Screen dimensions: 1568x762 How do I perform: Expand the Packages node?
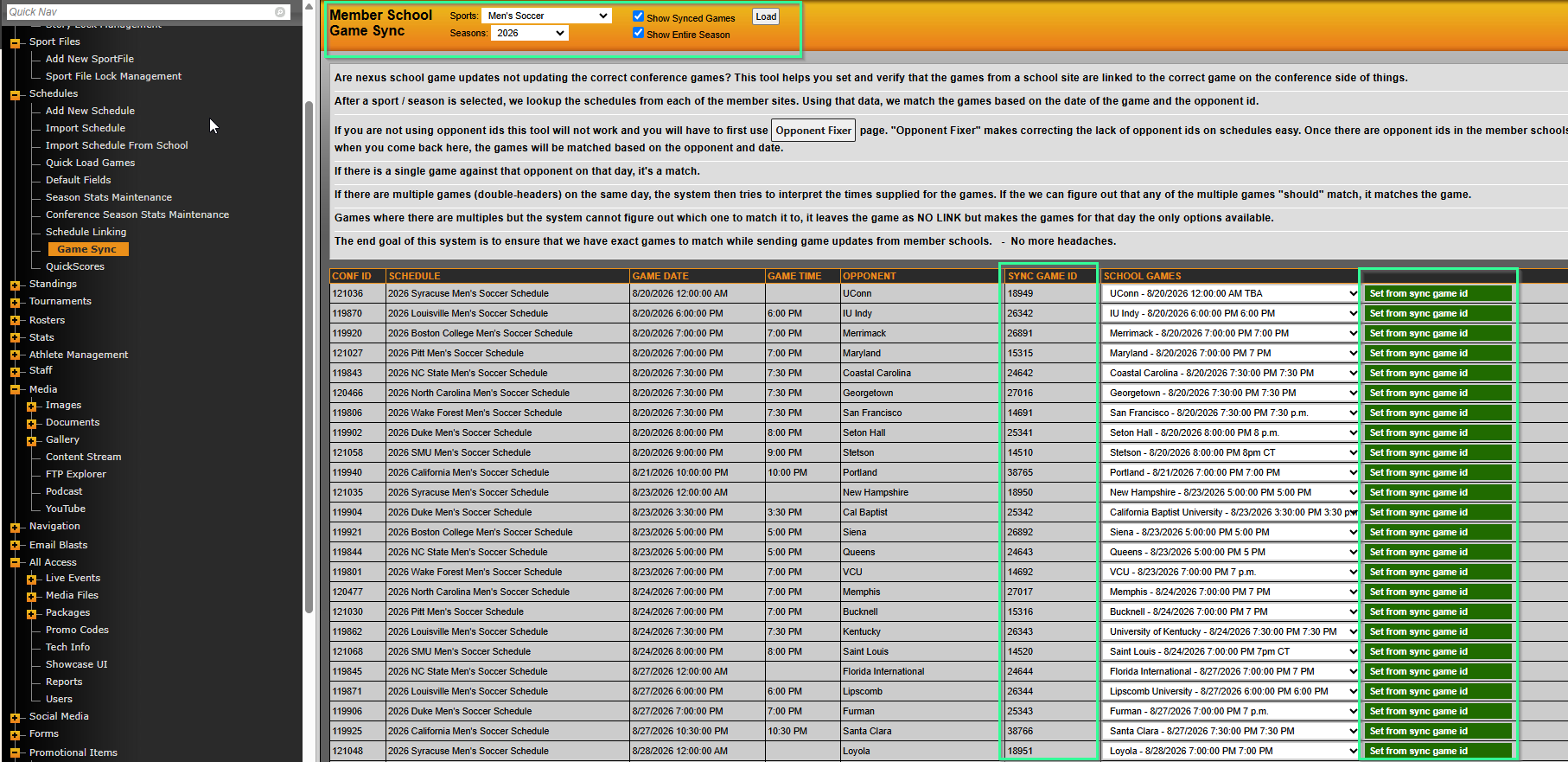pyautogui.click(x=31, y=613)
